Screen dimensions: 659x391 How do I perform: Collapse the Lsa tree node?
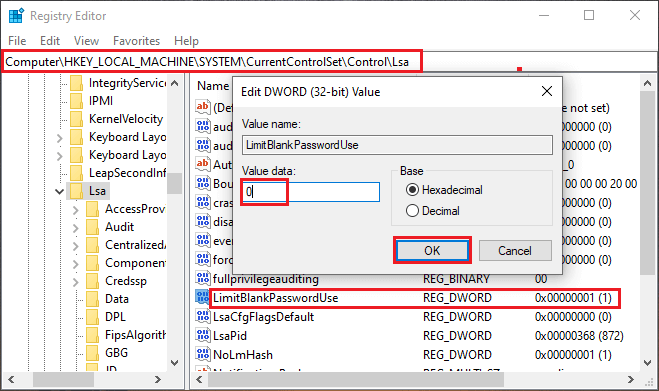click(x=59, y=192)
